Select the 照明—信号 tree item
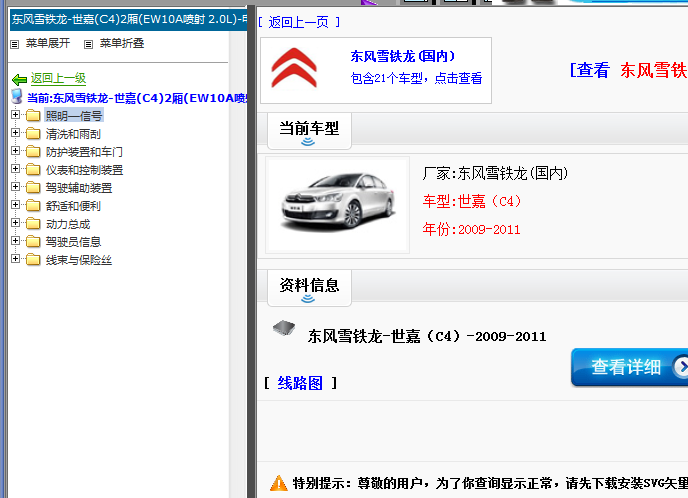Viewport: 688px width, 498px height. [x=74, y=116]
